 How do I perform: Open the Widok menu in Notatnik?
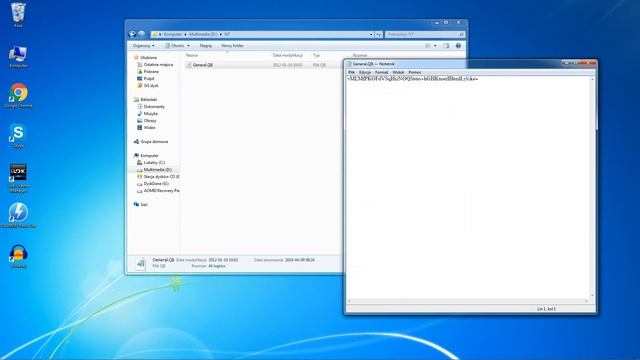tap(398, 72)
